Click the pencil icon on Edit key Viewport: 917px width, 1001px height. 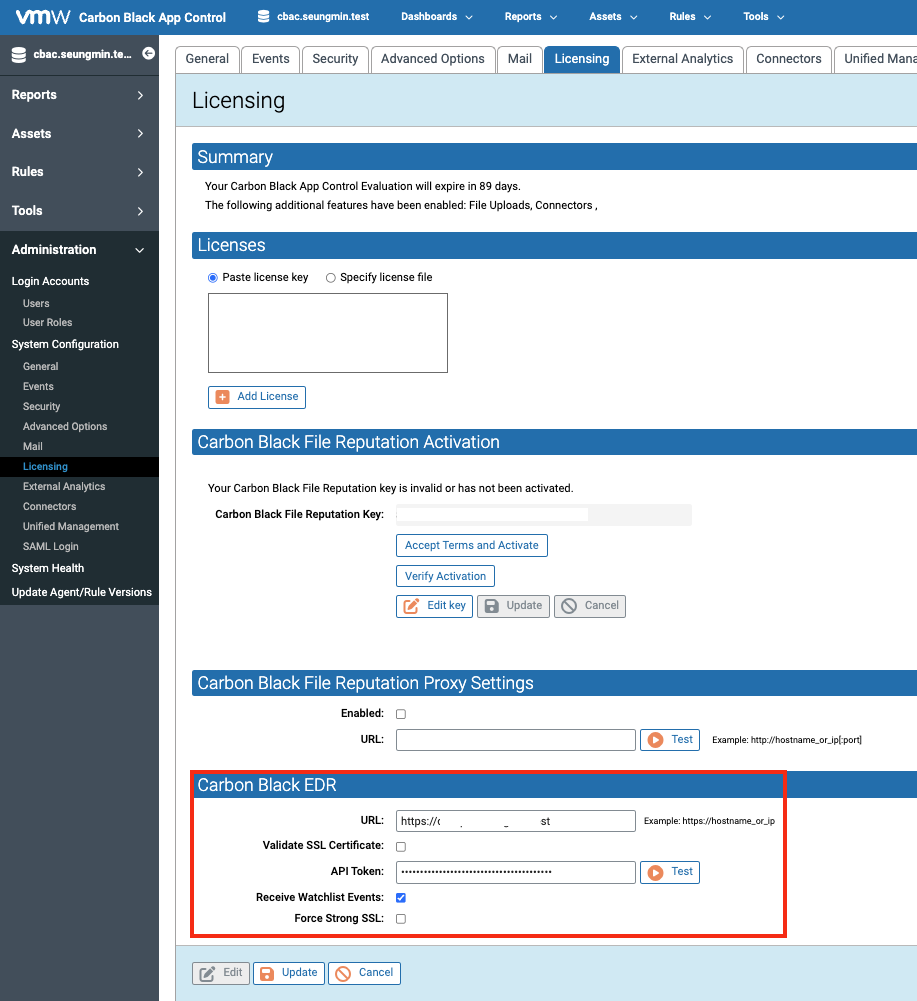(411, 606)
